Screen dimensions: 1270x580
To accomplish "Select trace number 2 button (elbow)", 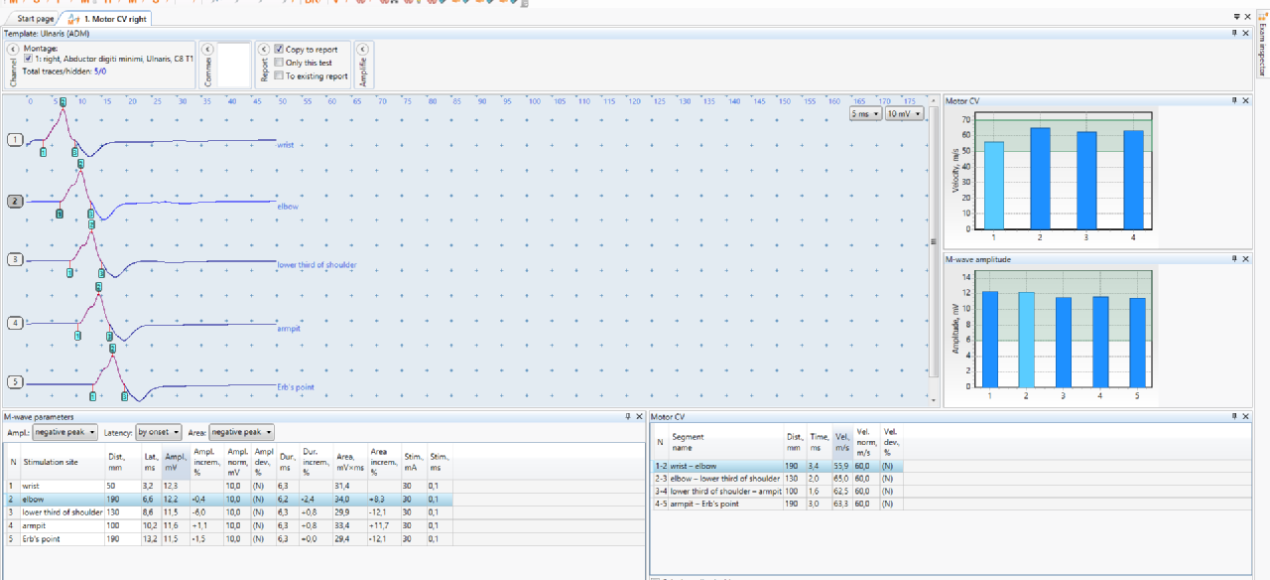I will (15, 201).
